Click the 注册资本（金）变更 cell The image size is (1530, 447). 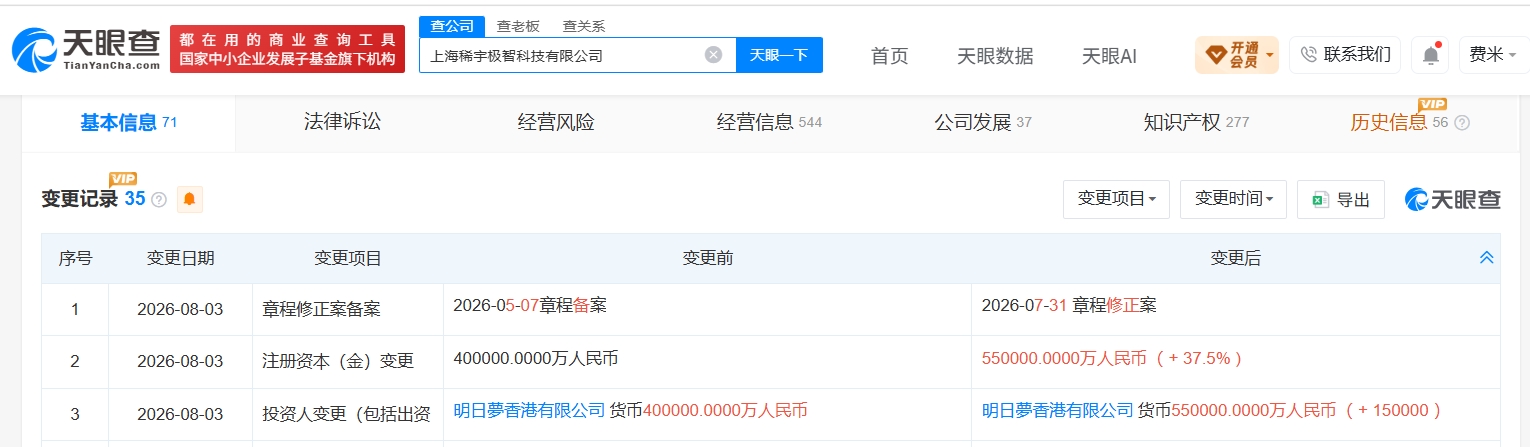pyautogui.click(x=347, y=362)
